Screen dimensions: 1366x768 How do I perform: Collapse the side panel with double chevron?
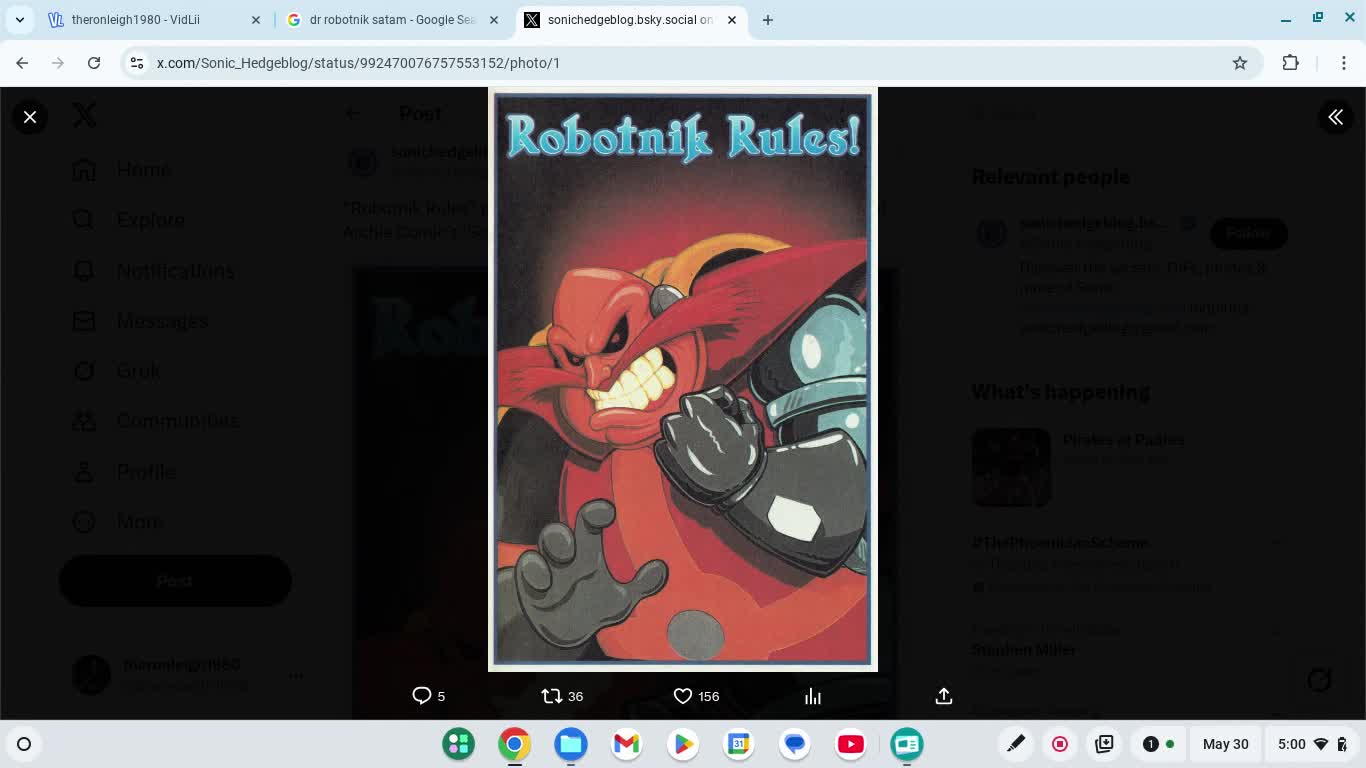[x=1335, y=117]
